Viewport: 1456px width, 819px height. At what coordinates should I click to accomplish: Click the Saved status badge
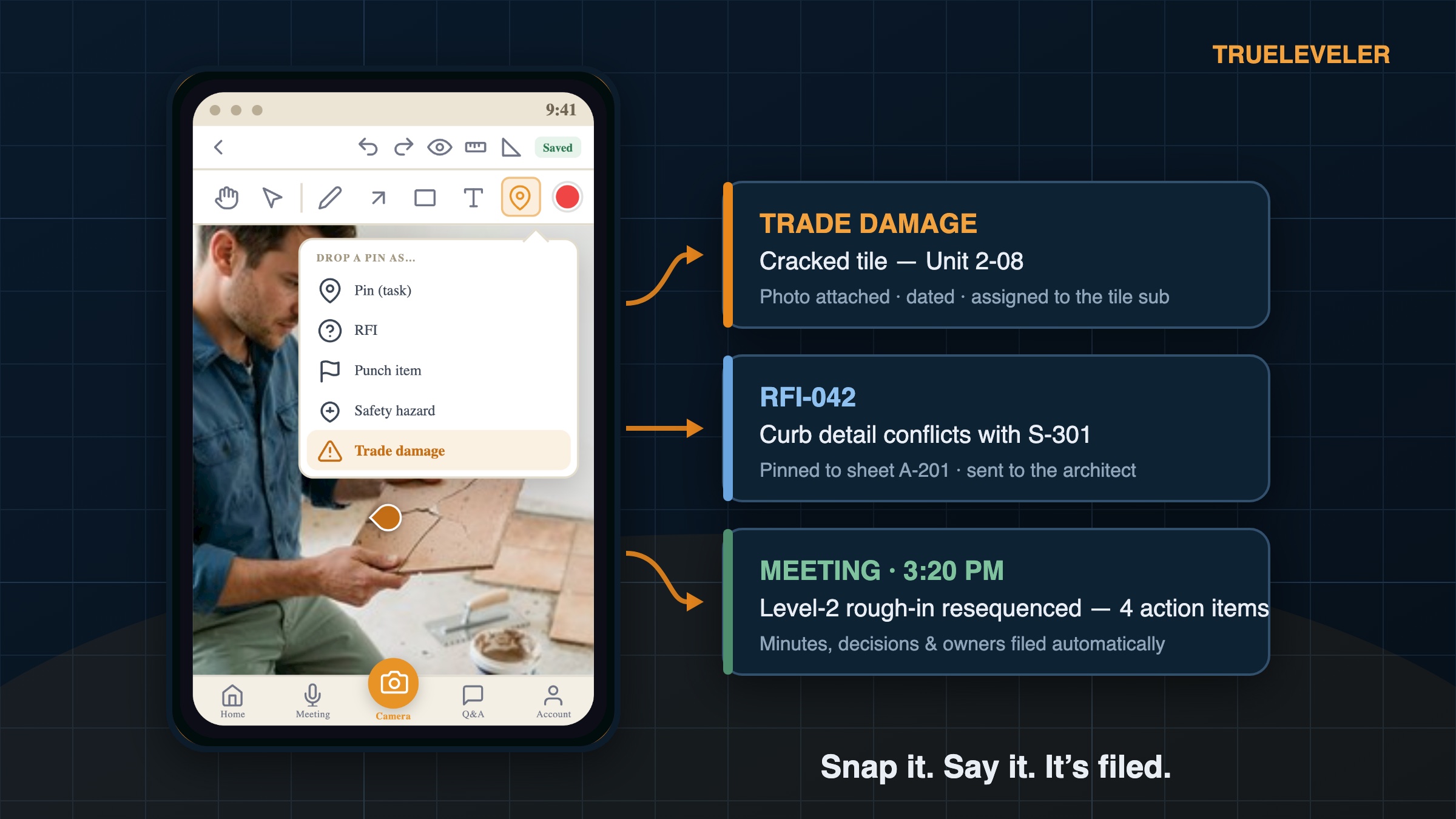[558, 147]
